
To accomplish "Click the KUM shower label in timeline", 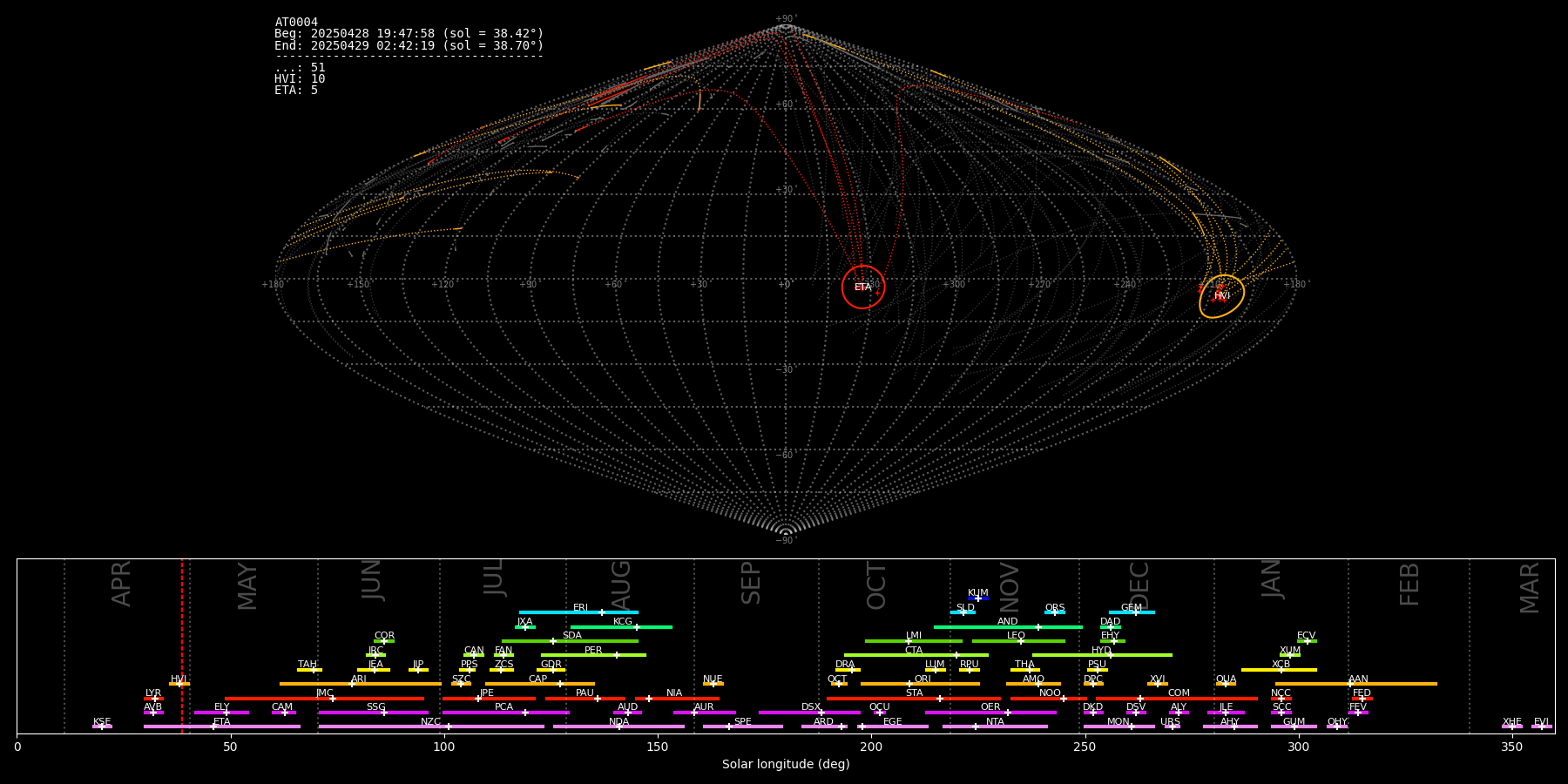I will [978, 593].
